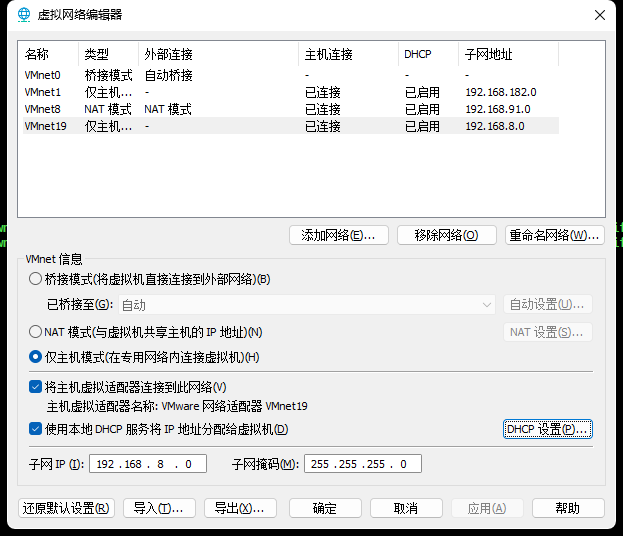
Task: Click the 导入 button
Action: [x=159, y=508]
